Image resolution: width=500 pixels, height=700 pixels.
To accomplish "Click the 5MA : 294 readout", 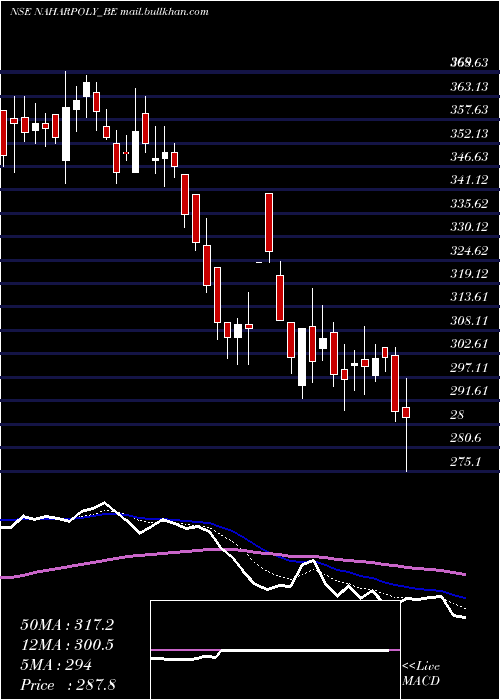I will pos(56,665).
